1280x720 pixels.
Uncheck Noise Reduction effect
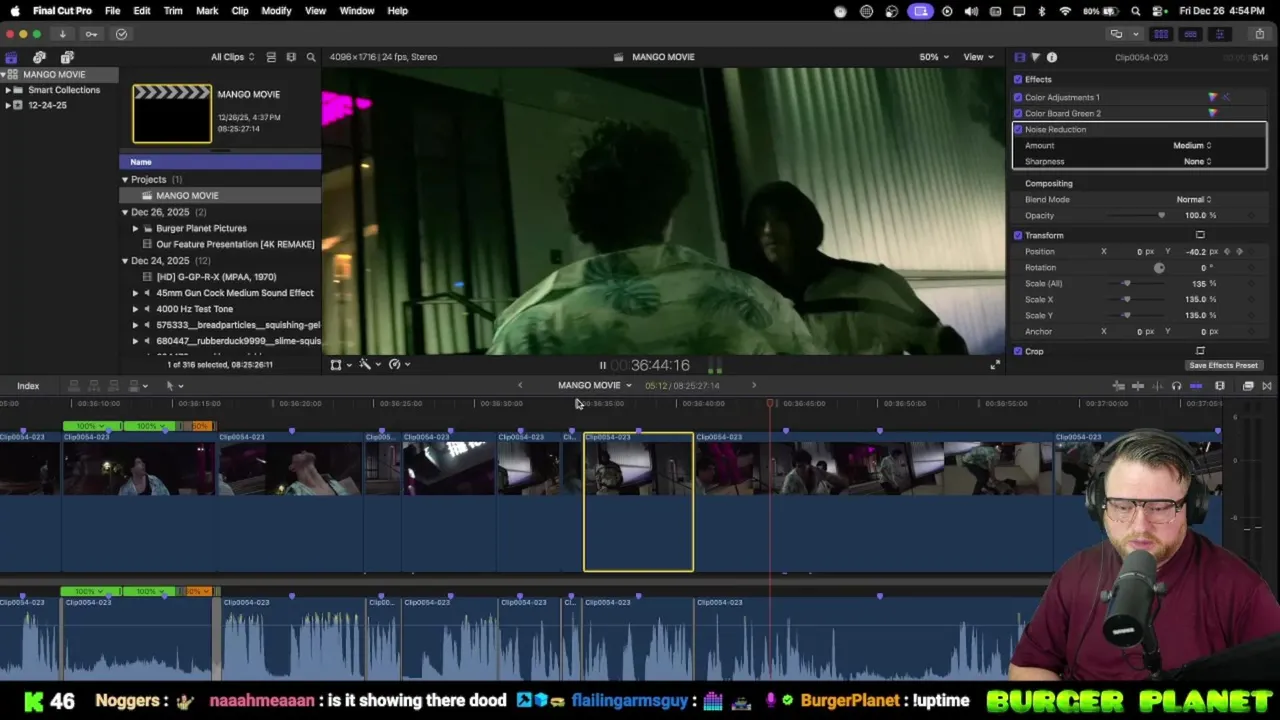1018,129
